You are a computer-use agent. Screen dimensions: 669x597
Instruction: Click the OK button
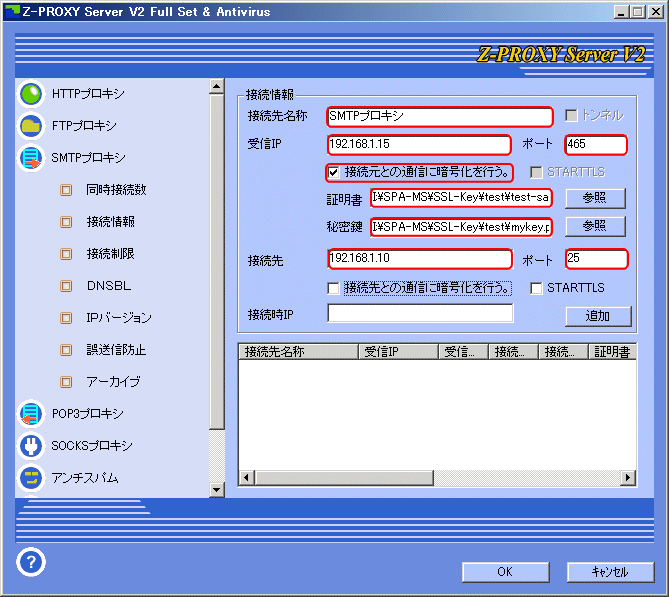(x=506, y=572)
